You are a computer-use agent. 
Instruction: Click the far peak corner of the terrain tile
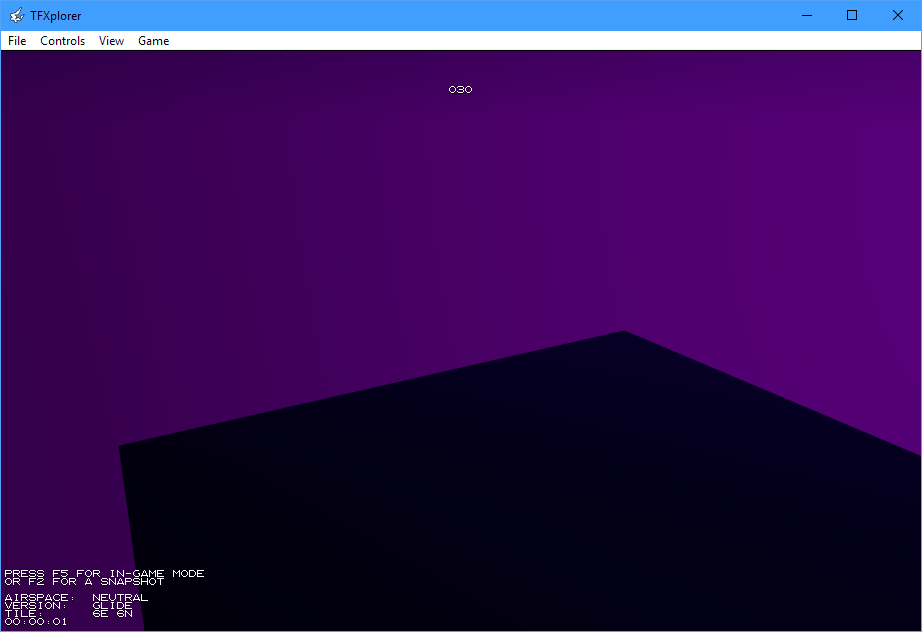(624, 333)
